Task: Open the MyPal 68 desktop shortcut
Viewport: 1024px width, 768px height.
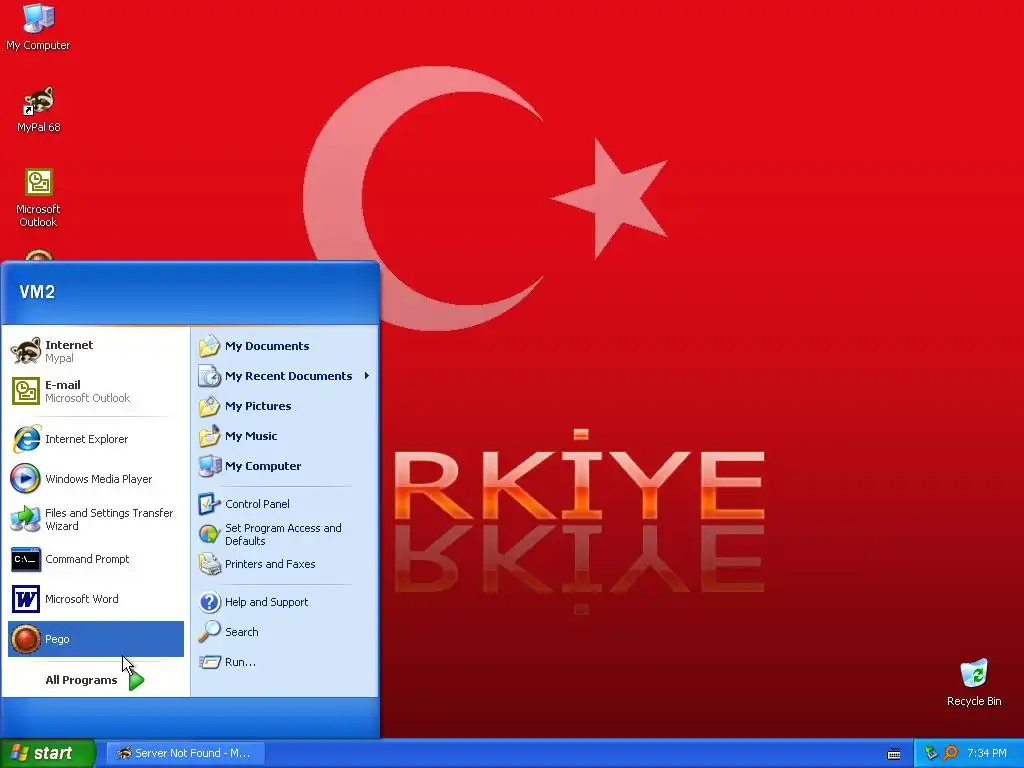Action: pos(39,110)
